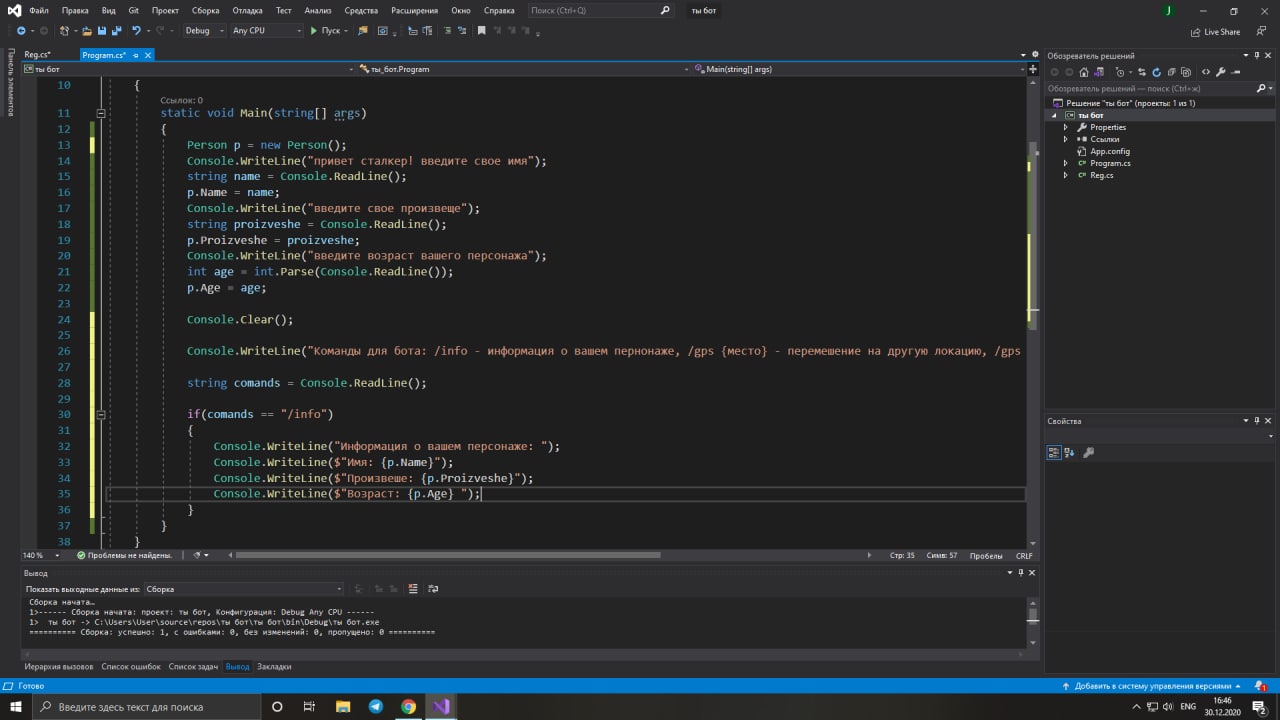Close the Program.cs tab
This screenshot has height=720, width=1280.
coord(148,55)
